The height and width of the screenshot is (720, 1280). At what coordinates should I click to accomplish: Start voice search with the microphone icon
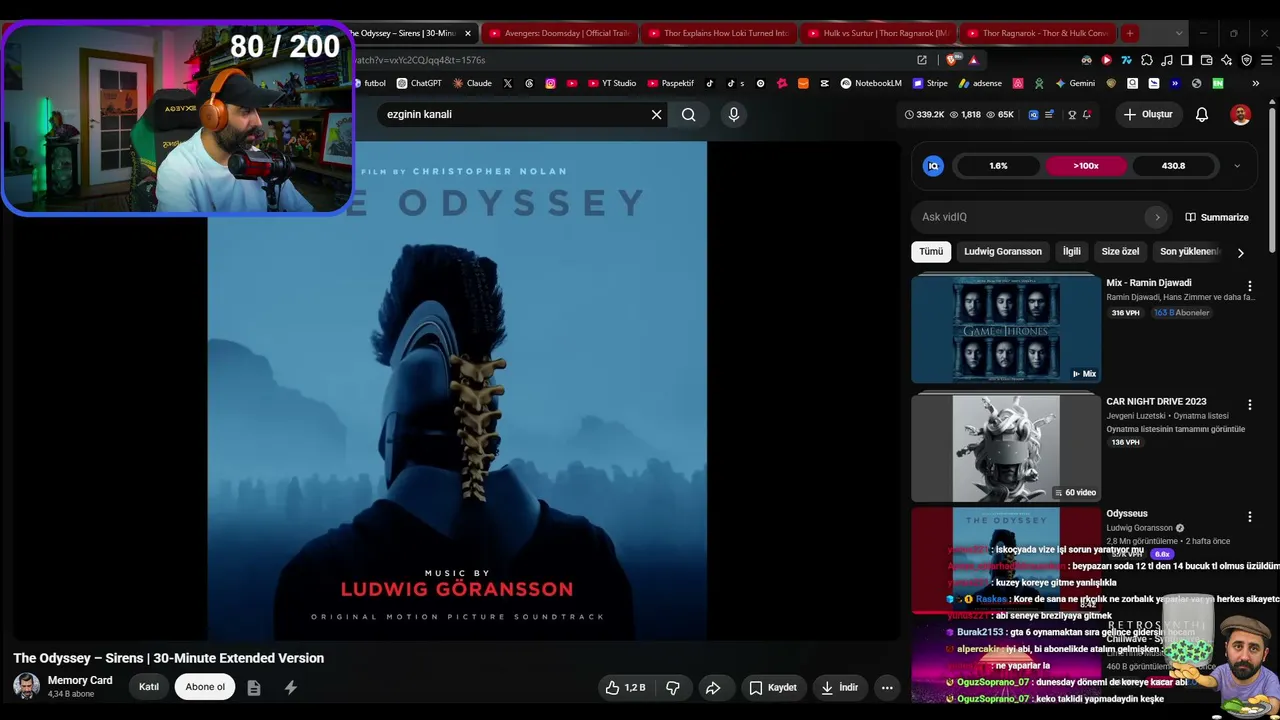tap(733, 114)
